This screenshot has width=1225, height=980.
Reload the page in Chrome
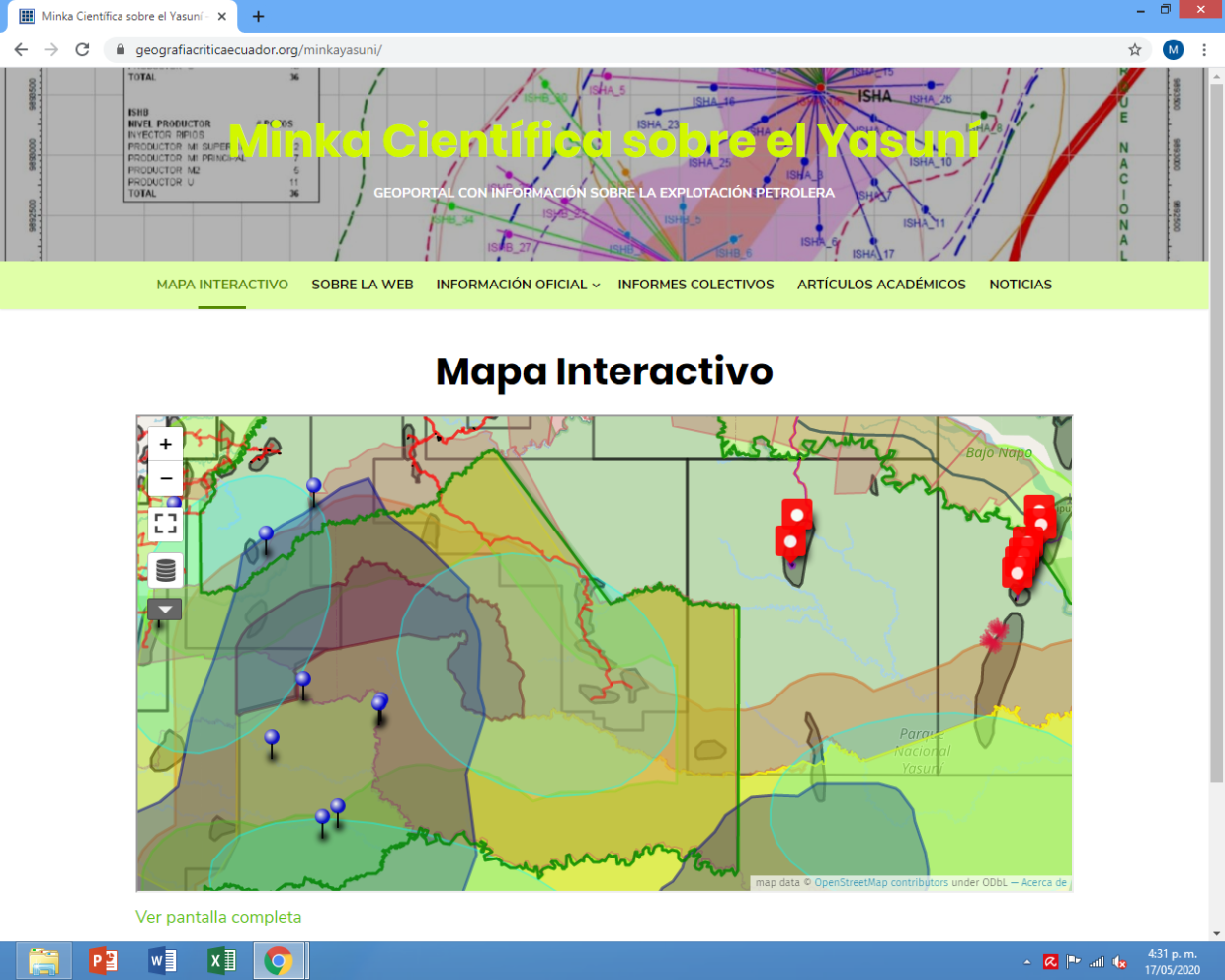[x=83, y=50]
